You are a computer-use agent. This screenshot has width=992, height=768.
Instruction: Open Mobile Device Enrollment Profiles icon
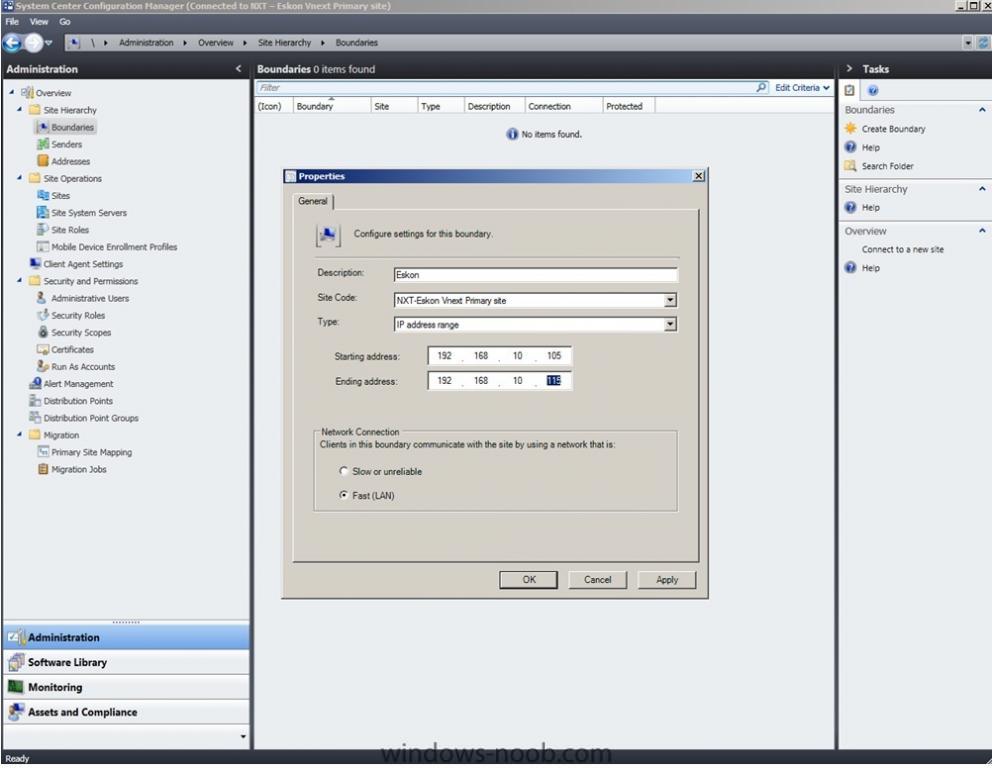[43, 247]
